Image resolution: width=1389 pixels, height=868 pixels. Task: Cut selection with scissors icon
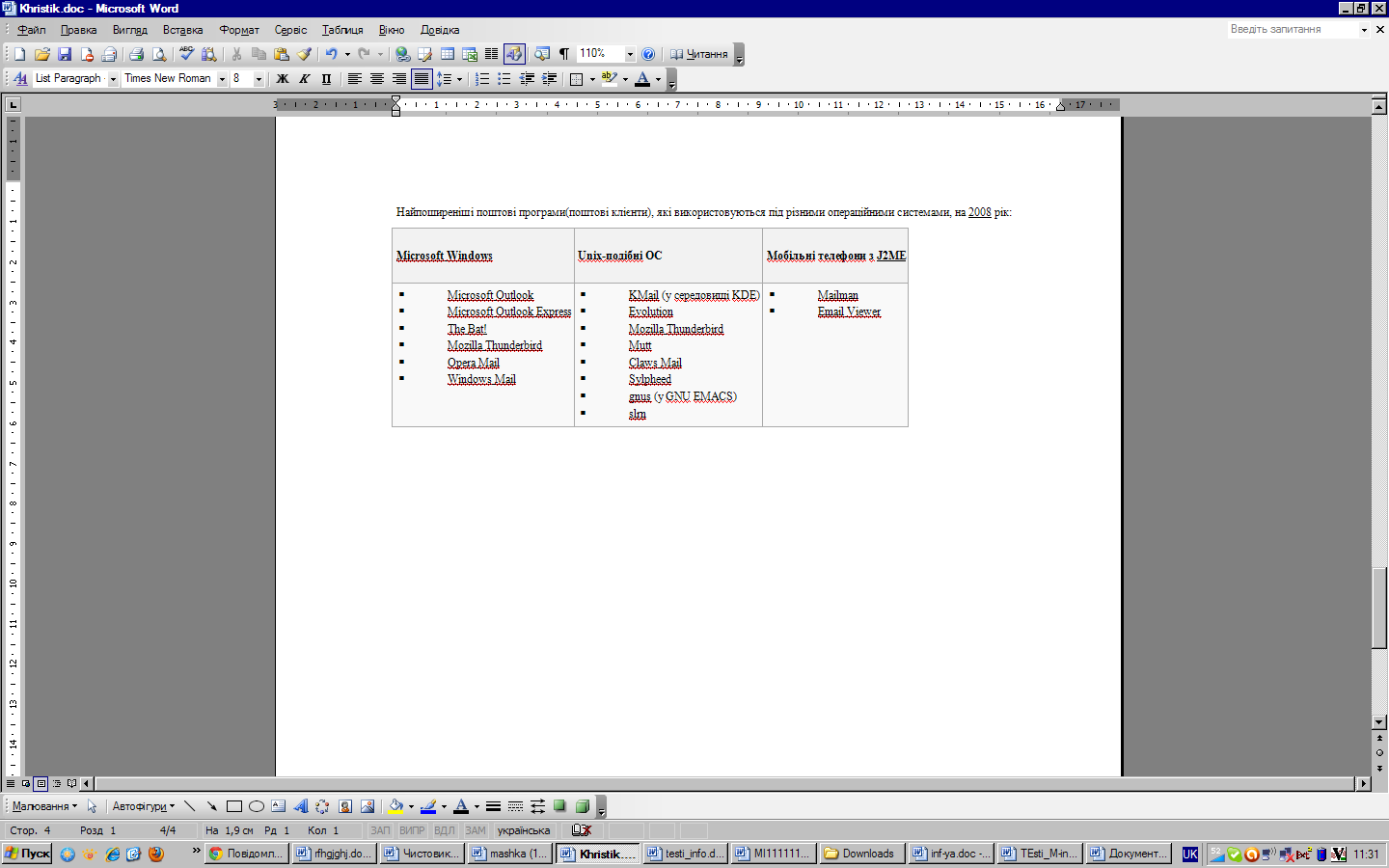(236, 54)
